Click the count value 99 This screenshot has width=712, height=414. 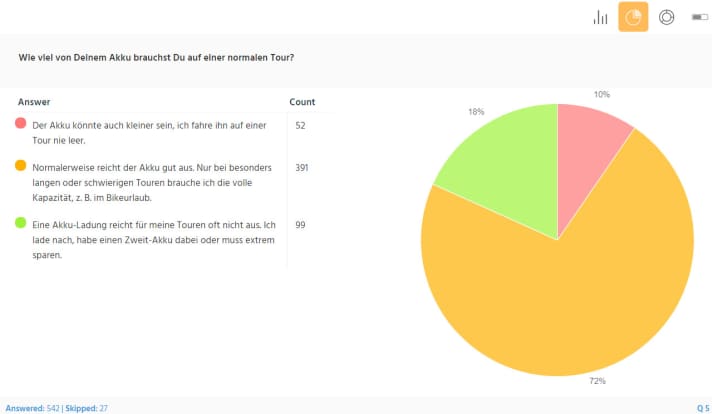300,225
